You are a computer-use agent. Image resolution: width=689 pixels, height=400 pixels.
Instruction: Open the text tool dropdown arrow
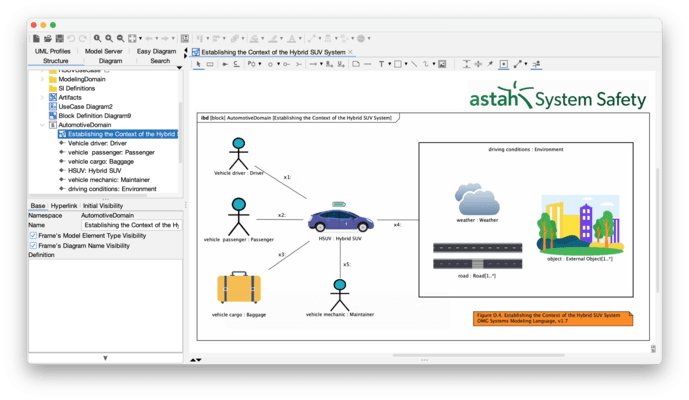tap(389, 64)
